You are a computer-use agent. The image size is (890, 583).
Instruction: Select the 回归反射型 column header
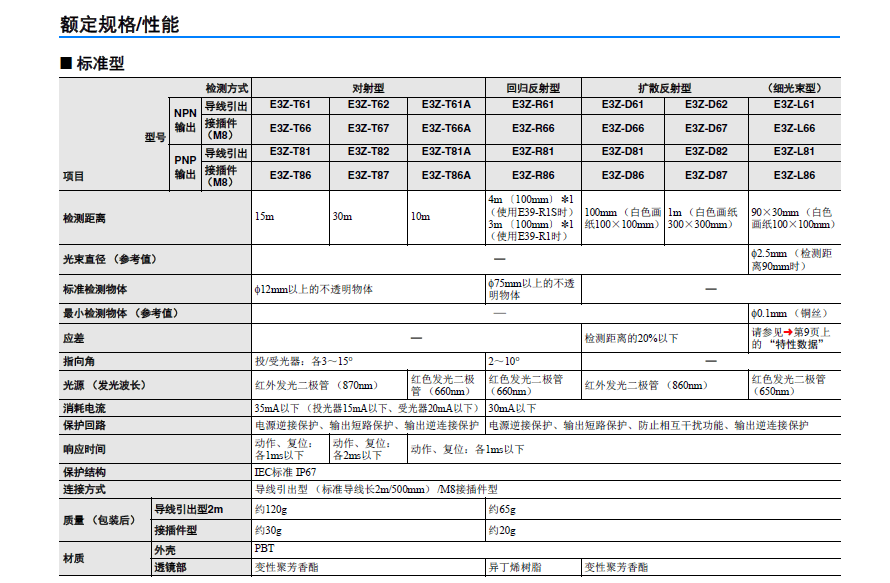point(533,88)
